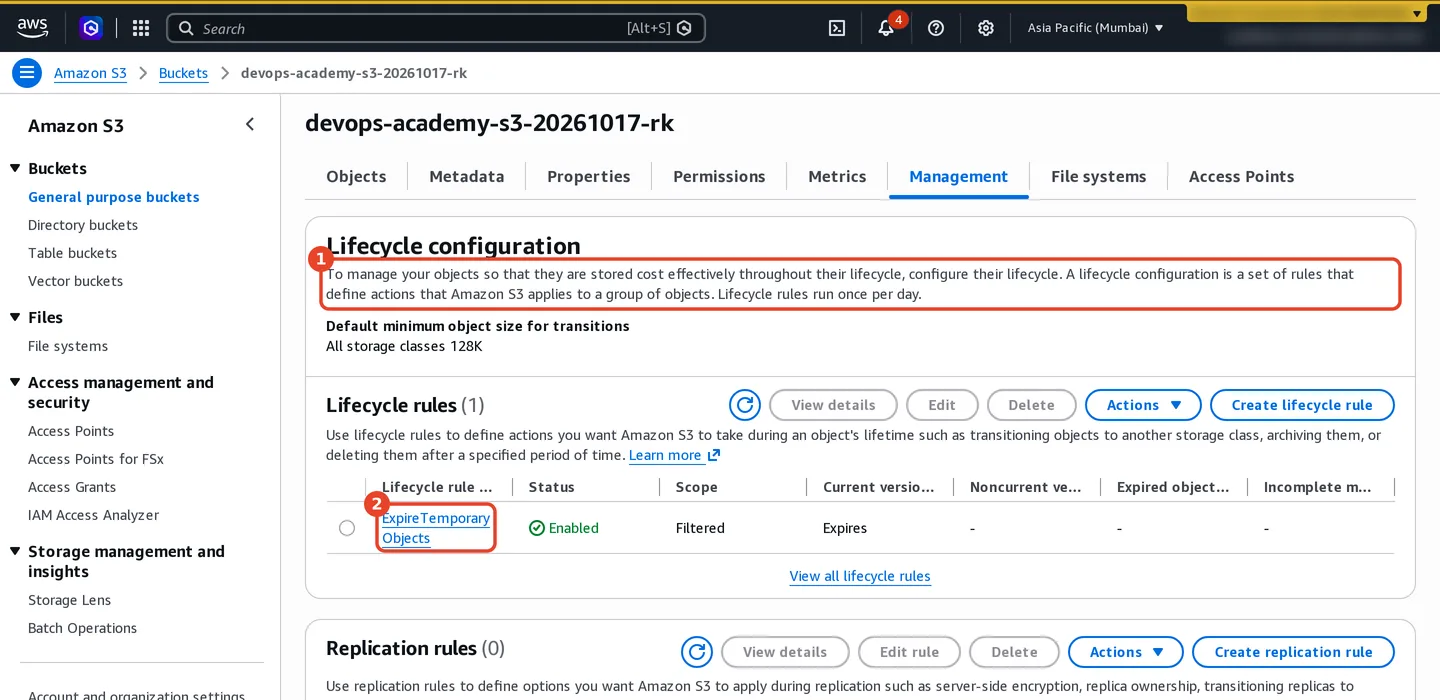
Task: Go to Buckets breadcrumb link
Action: pyautogui.click(x=183, y=73)
